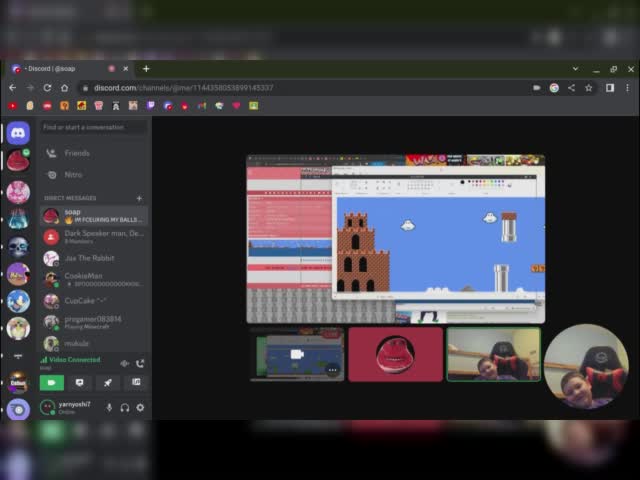The width and height of the screenshot is (640, 480).
Task: Toggle noise suppression icon
Action: click(x=125, y=363)
